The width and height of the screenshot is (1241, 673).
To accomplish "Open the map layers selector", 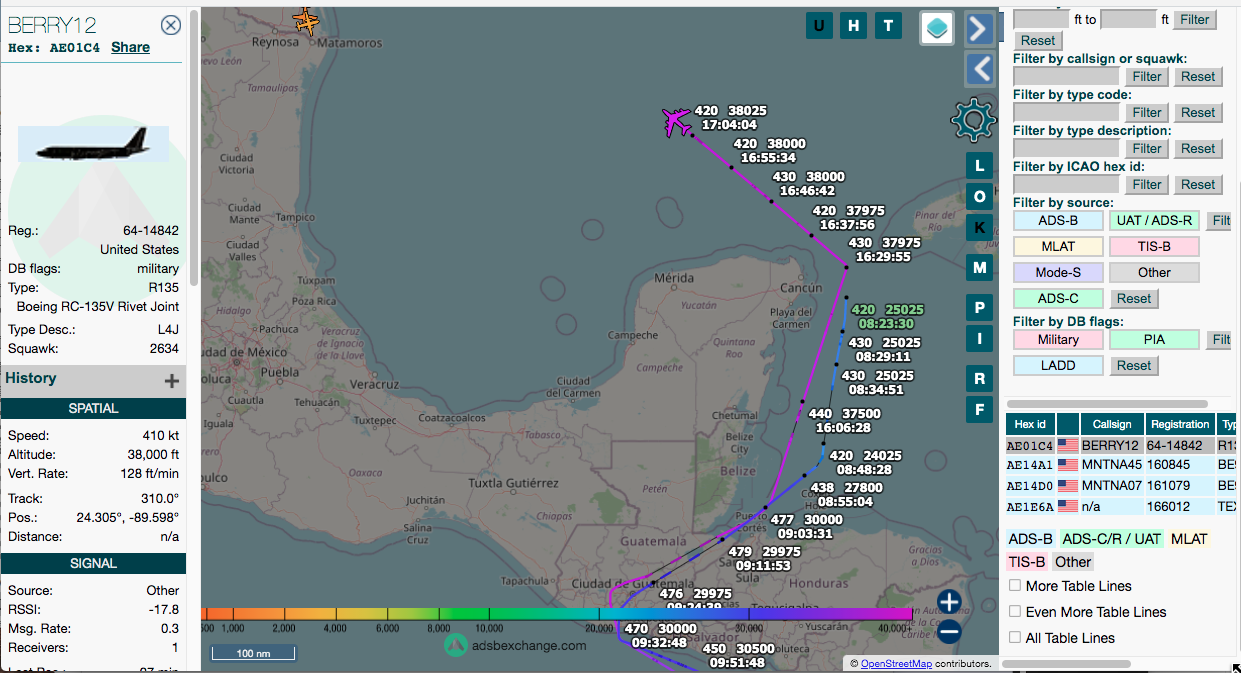I will [x=937, y=28].
